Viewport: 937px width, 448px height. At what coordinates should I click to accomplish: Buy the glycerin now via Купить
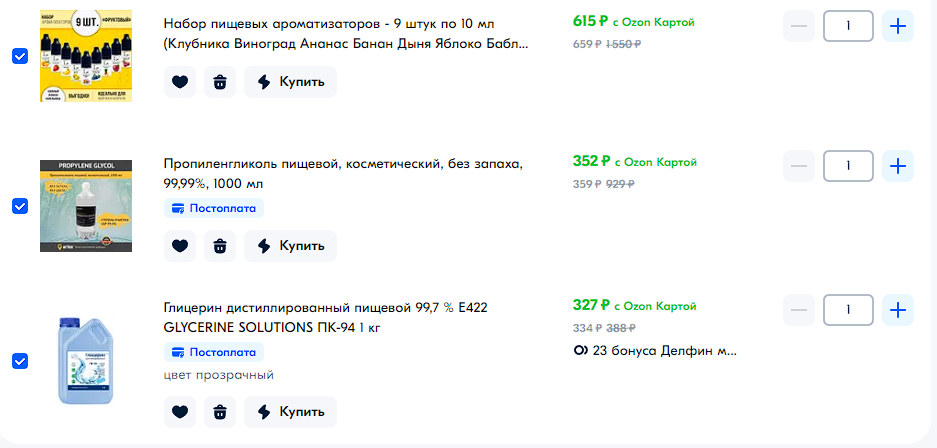pyautogui.click(x=290, y=411)
